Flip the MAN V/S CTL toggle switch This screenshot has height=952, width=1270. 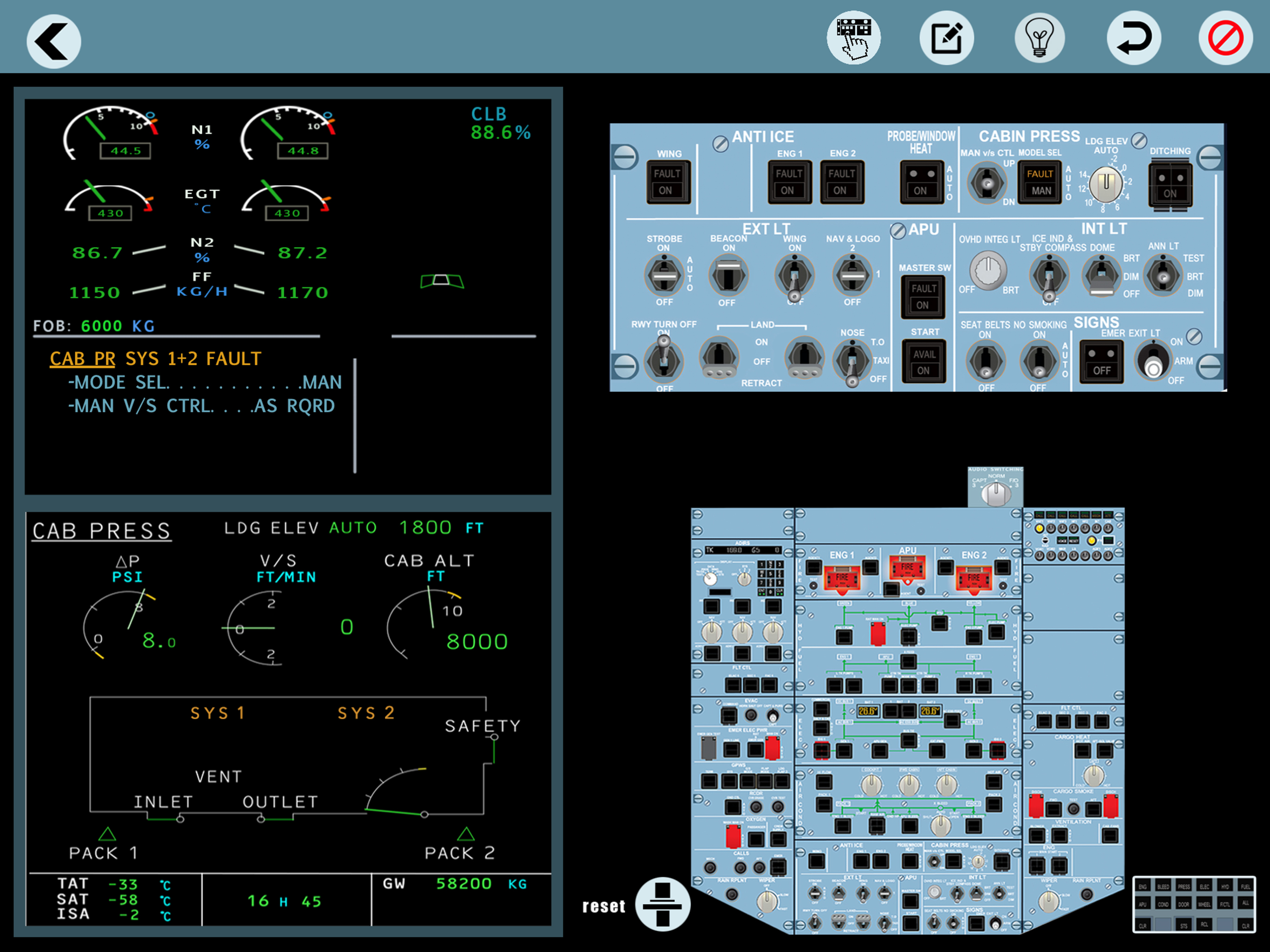pos(987,183)
